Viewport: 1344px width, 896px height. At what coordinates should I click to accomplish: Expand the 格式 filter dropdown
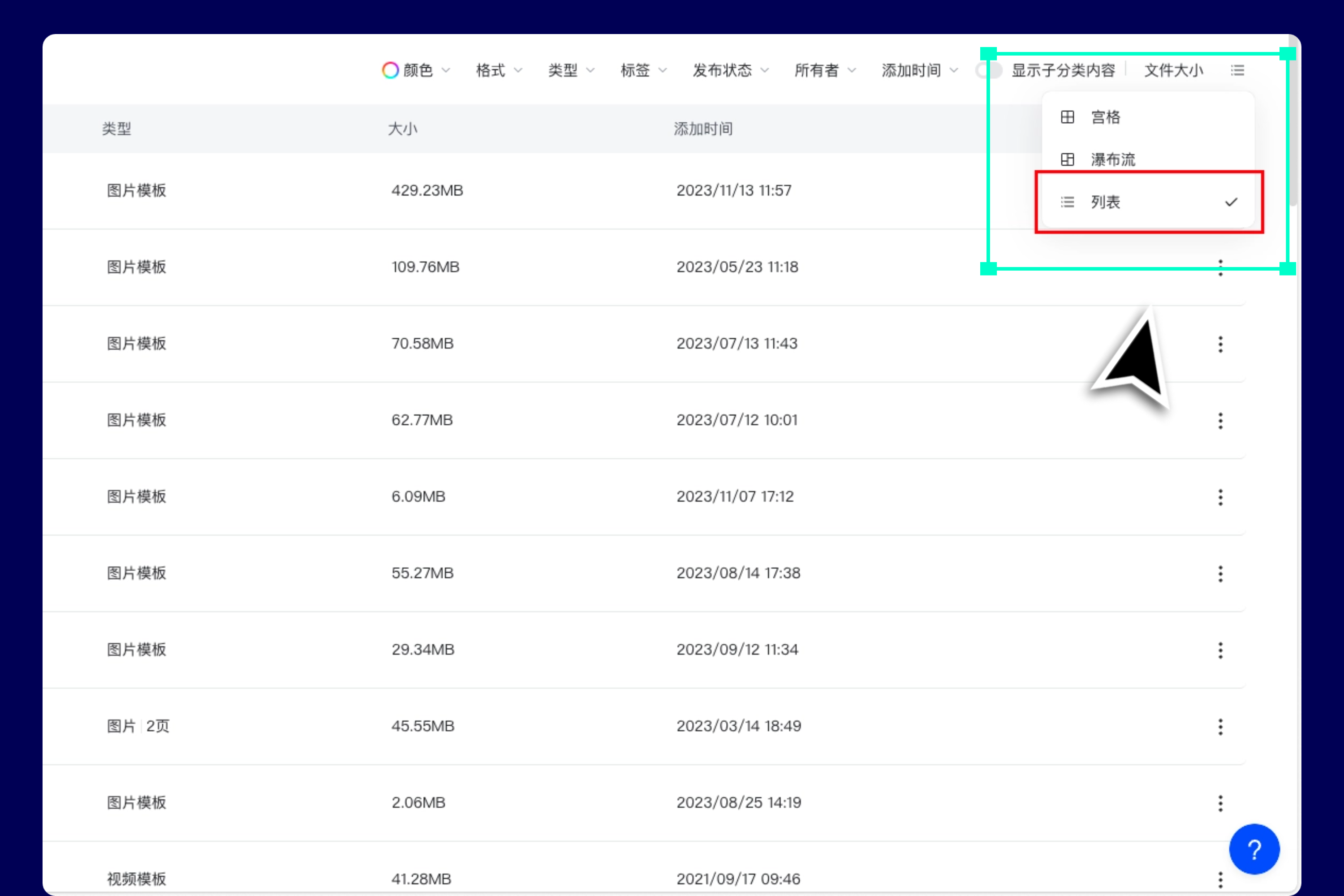[500, 70]
